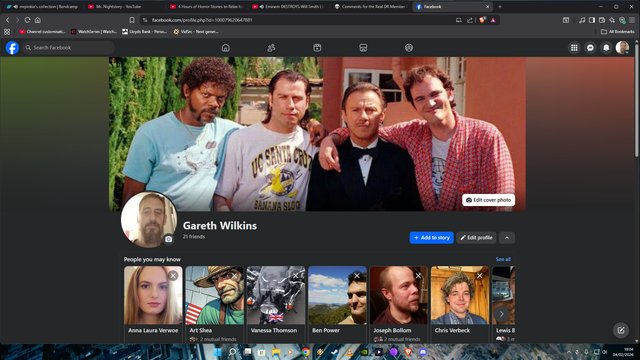The width and height of the screenshot is (640, 360).
Task: Open Chrome from the taskbar
Action: point(306,352)
